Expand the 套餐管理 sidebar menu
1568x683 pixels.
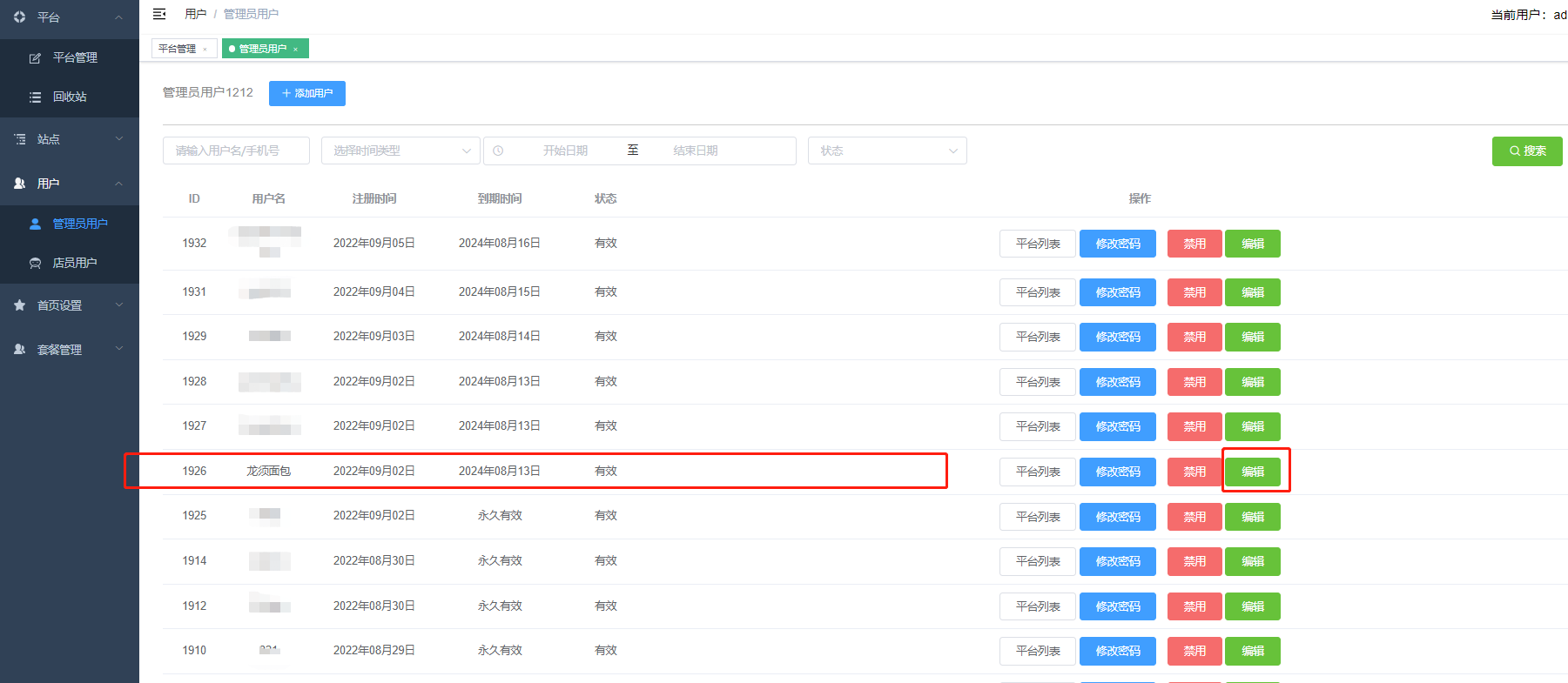click(x=70, y=350)
